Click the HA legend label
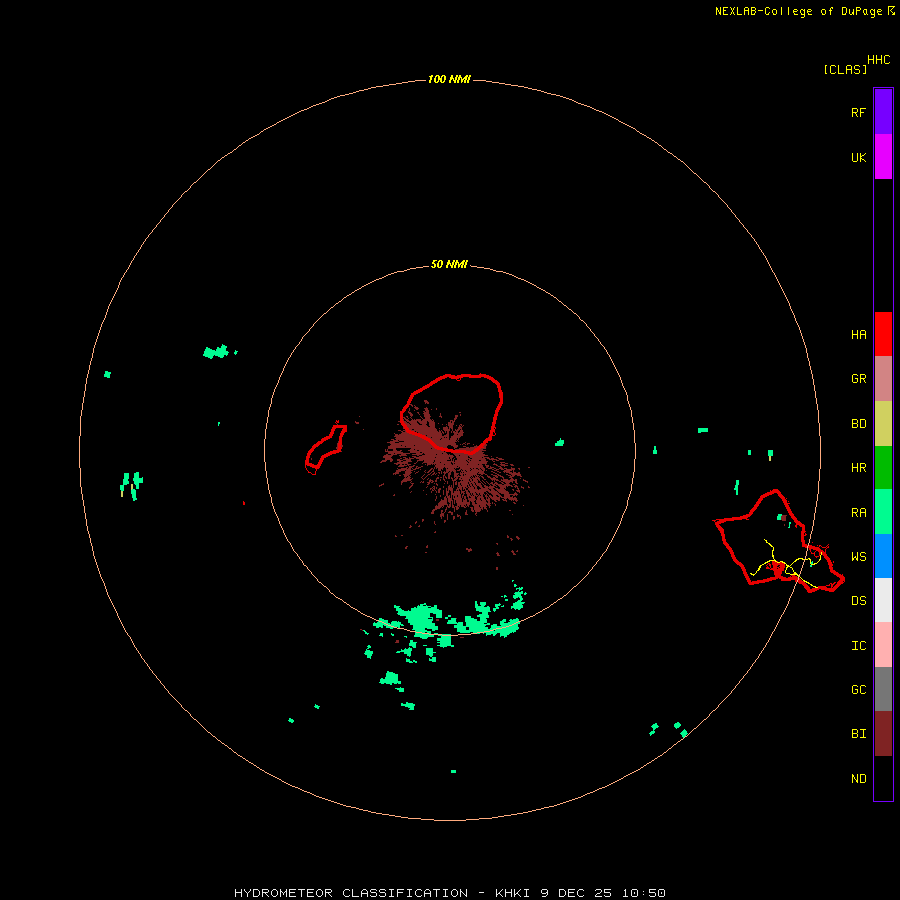The image size is (900, 900). 858,335
